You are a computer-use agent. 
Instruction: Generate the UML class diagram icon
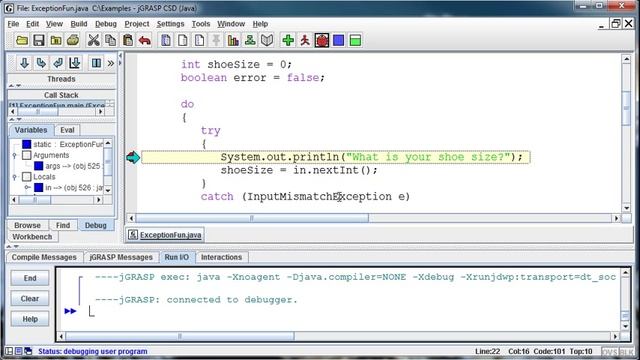pos(250,40)
